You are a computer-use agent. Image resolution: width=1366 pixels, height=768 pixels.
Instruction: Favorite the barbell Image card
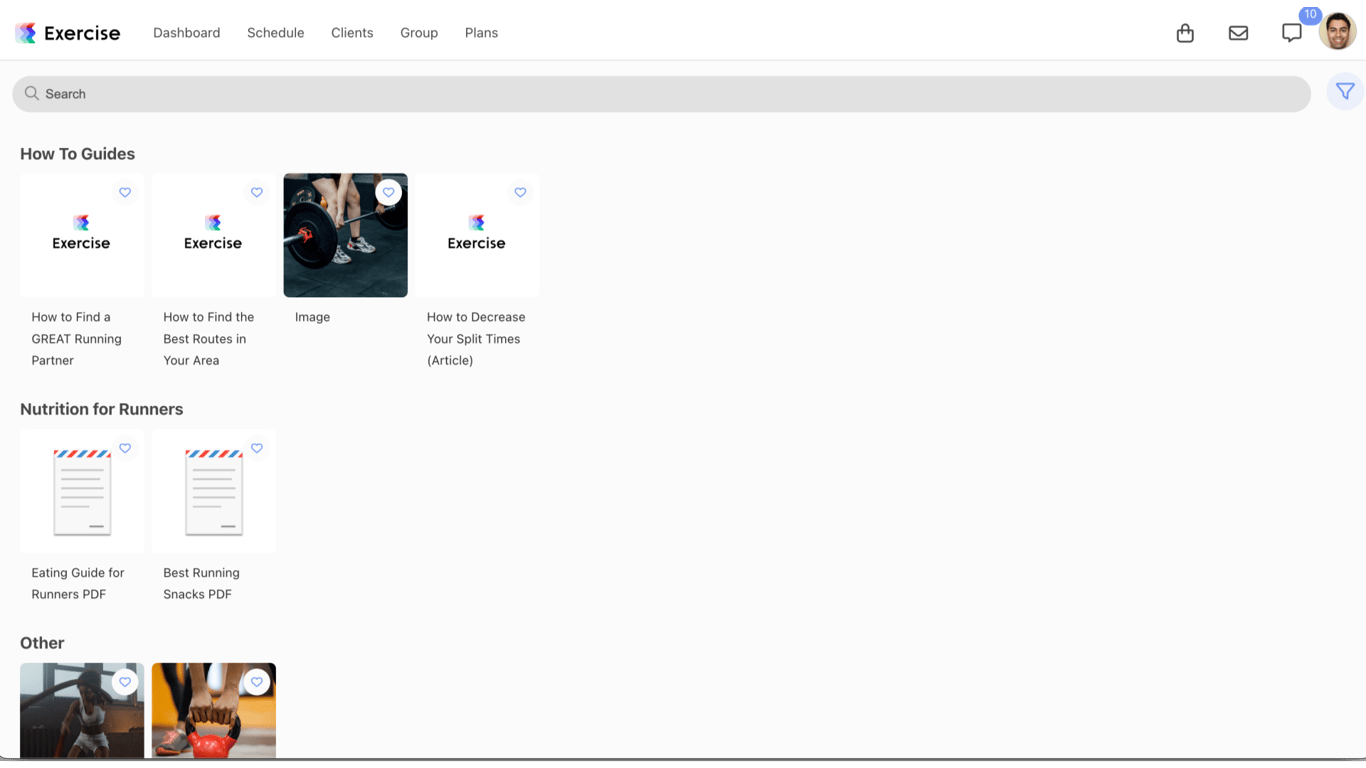tap(389, 192)
